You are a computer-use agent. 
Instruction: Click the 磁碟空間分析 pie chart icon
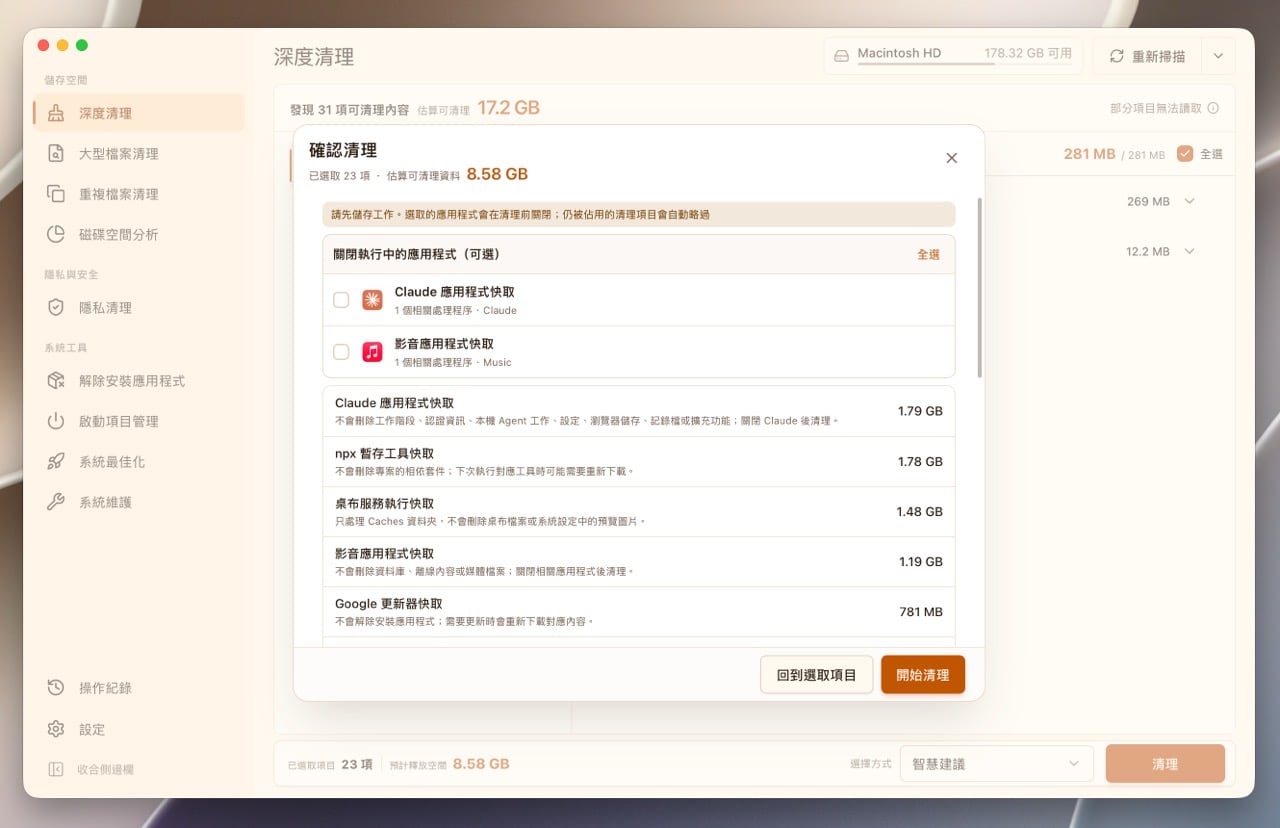click(57, 234)
